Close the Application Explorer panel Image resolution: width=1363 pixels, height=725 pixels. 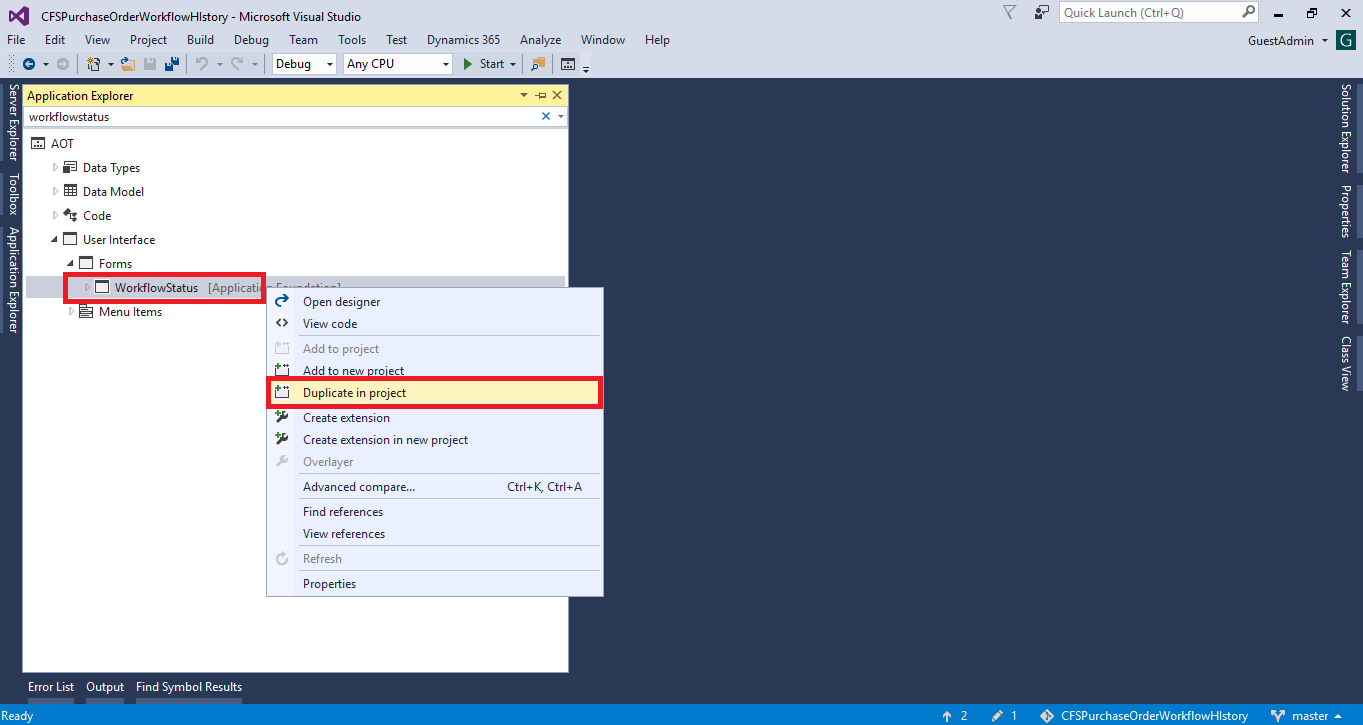click(557, 95)
